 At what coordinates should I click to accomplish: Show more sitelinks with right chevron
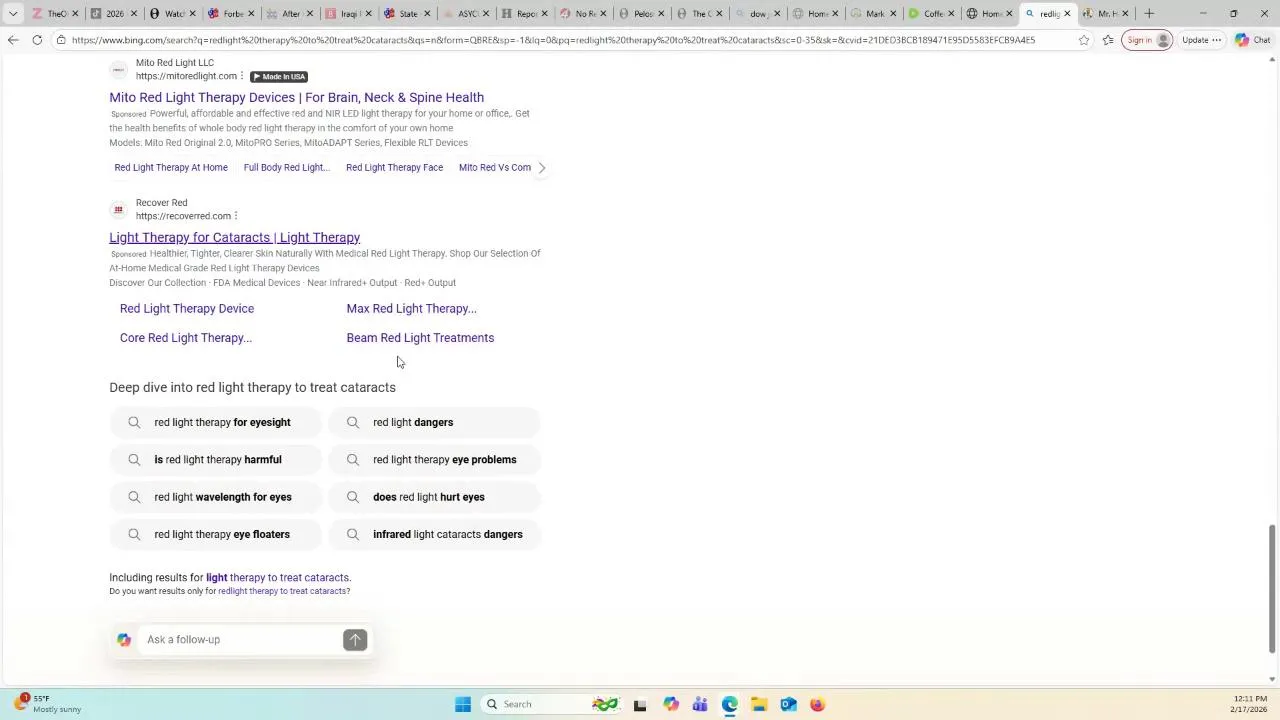click(x=542, y=167)
